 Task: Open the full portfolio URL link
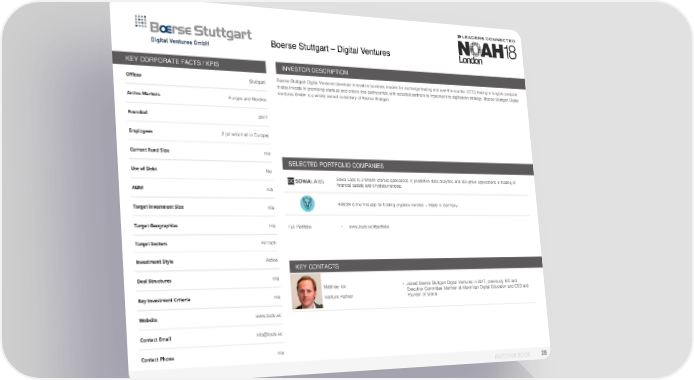coord(369,226)
